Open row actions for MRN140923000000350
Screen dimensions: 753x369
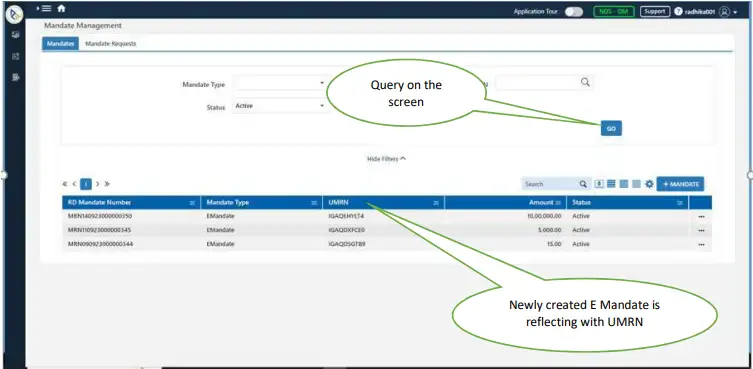701,217
